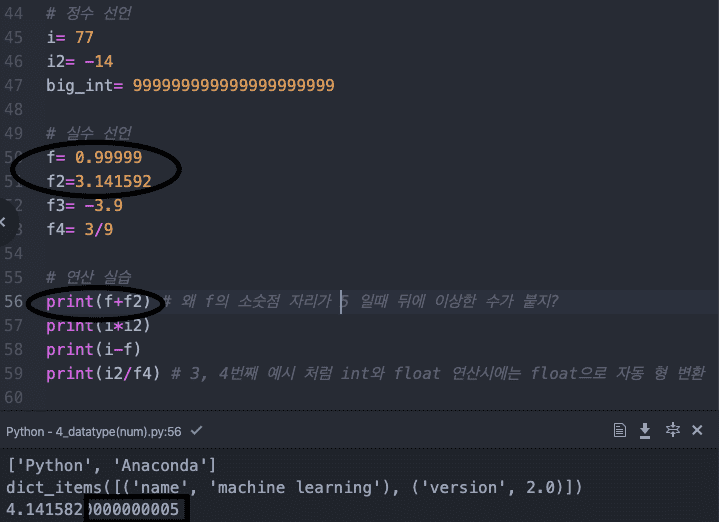Click the Python - 4_datatype(num).py:56 panel title
The image size is (719, 522).
click(x=95, y=431)
